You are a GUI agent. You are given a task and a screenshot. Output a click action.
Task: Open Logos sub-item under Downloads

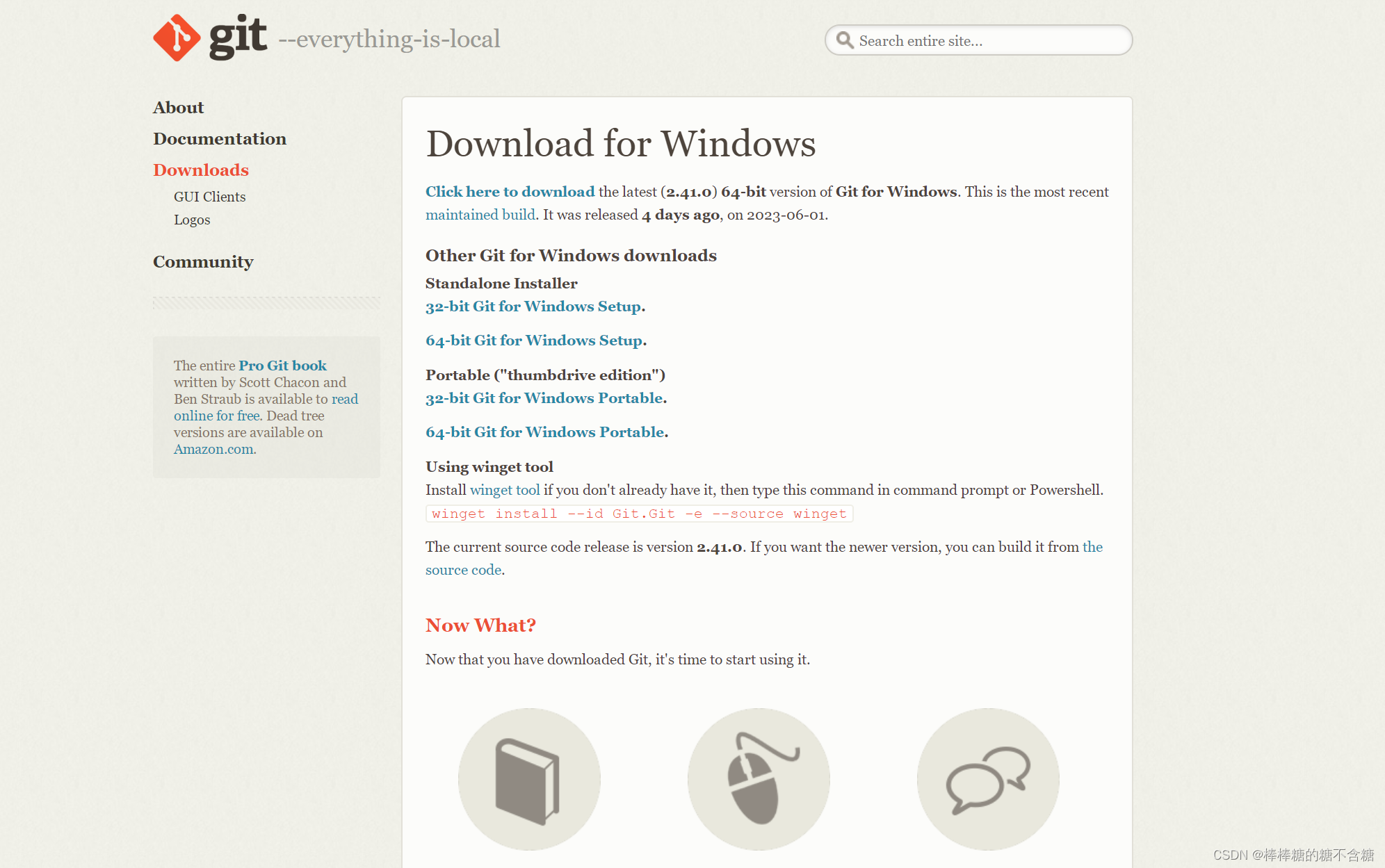click(x=192, y=220)
